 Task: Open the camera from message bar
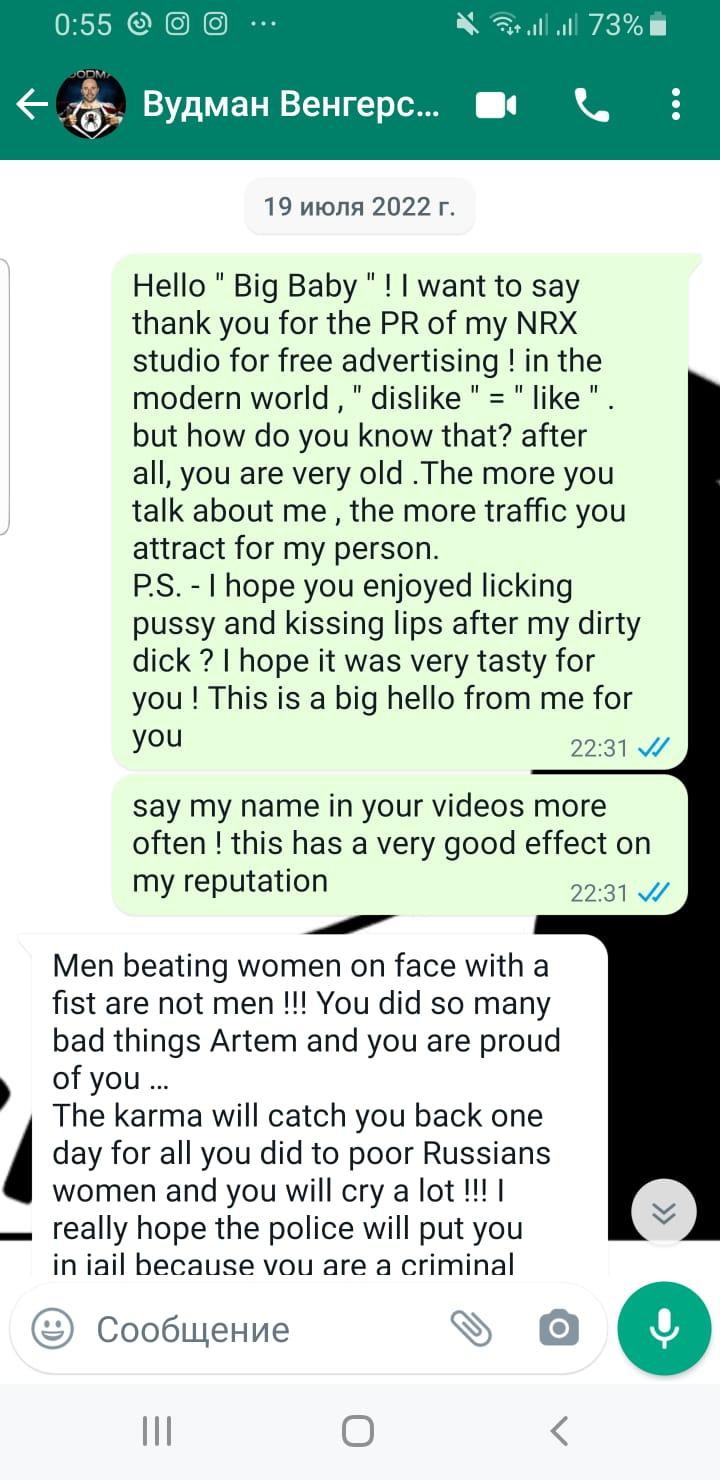[558, 1328]
